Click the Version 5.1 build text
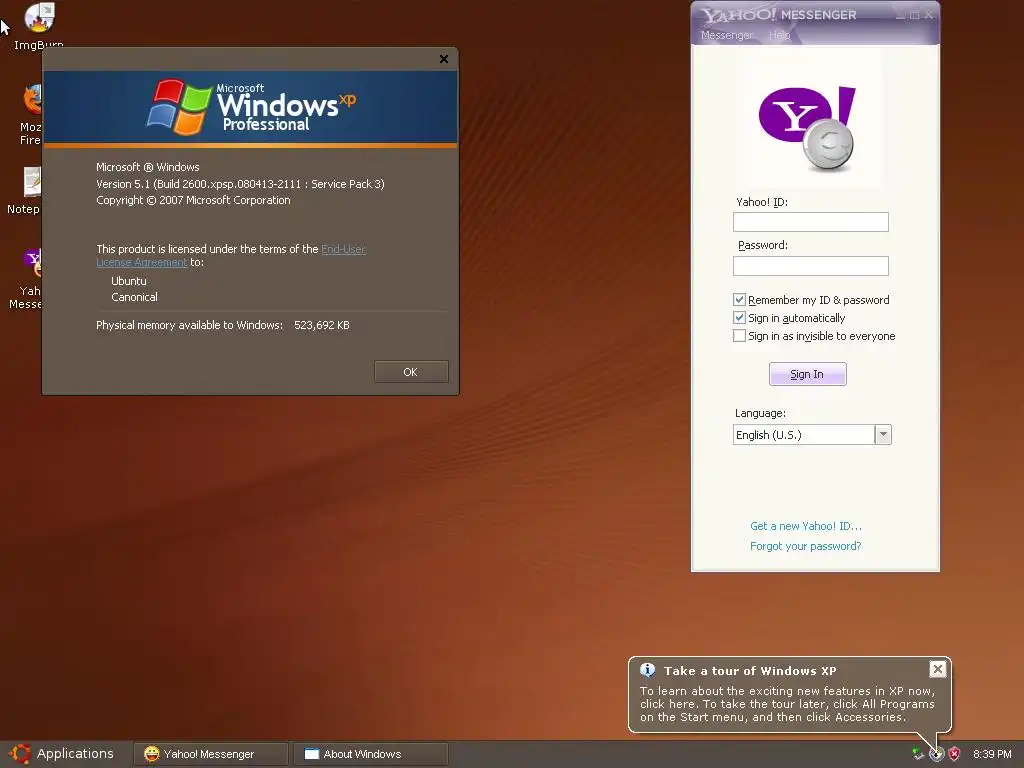The width and height of the screenshot is (1024, 768). (x=240, y=184)
